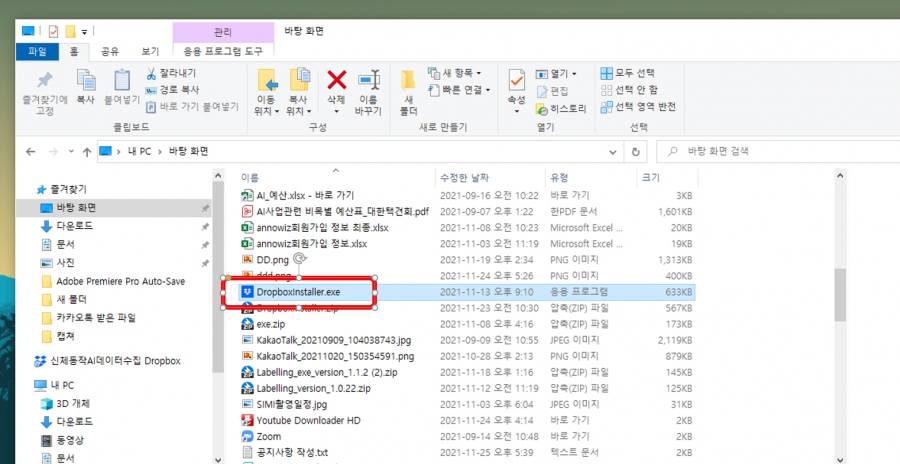This screenshot has height=464, width=900.
Task: Click the New Folder (새 폴더) icon
Action: click(x=408, y=81)
